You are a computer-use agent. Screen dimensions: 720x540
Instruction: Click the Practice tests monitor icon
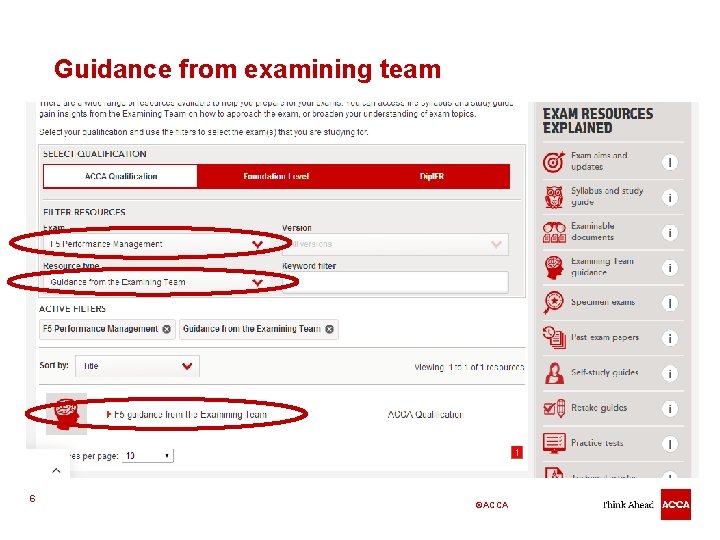pyautogui.click(x=554, y=443)
